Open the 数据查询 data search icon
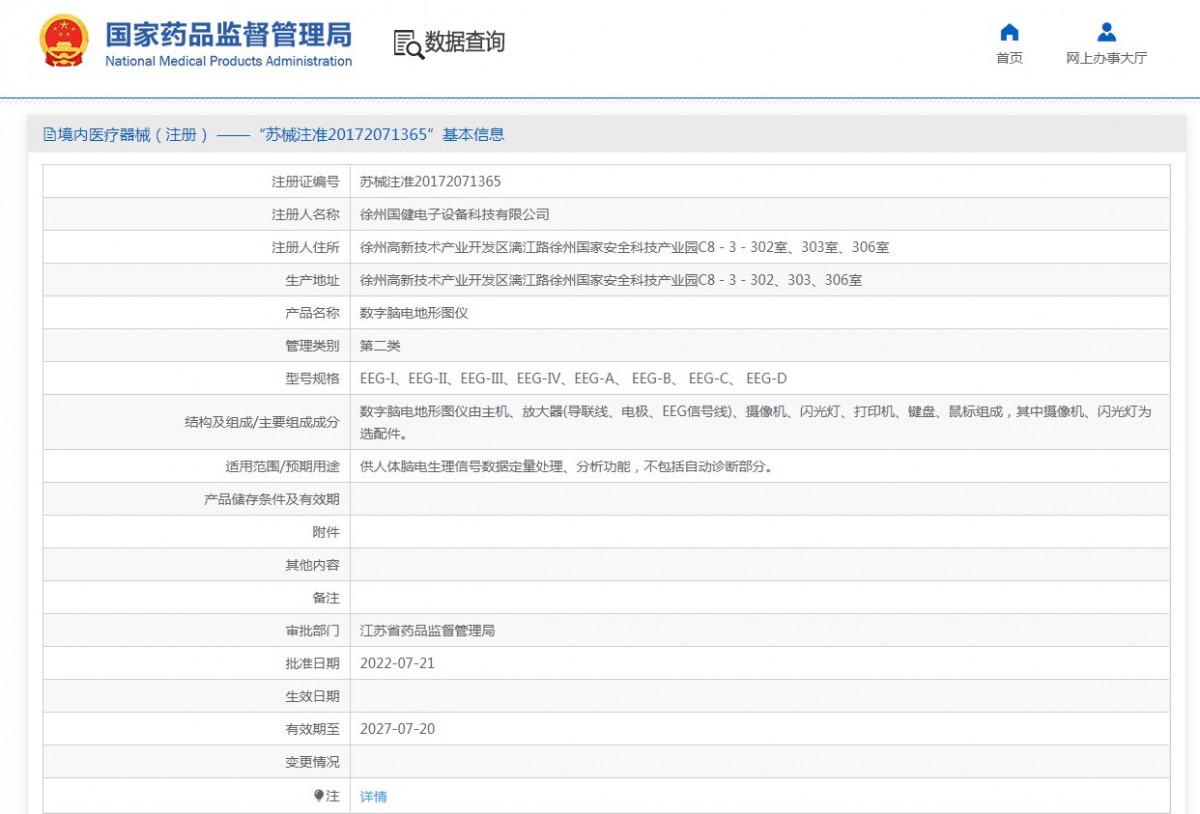 [408, 43]
